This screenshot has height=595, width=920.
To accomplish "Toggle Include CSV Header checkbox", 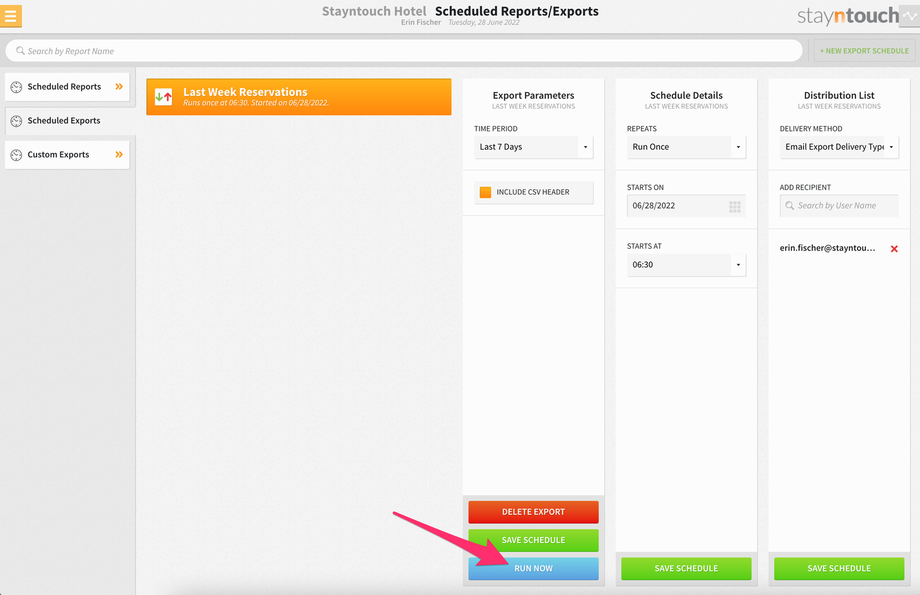I will [x=485, y=192].
